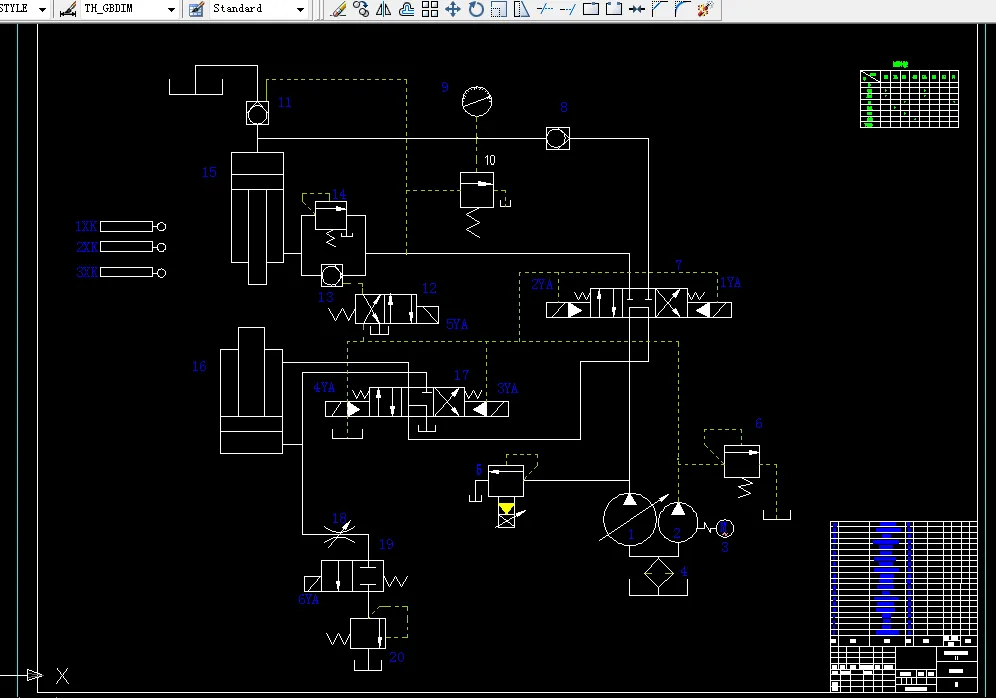Select the Fillet tool
Screen dimensions: 996x698
(x=682, y=9)
